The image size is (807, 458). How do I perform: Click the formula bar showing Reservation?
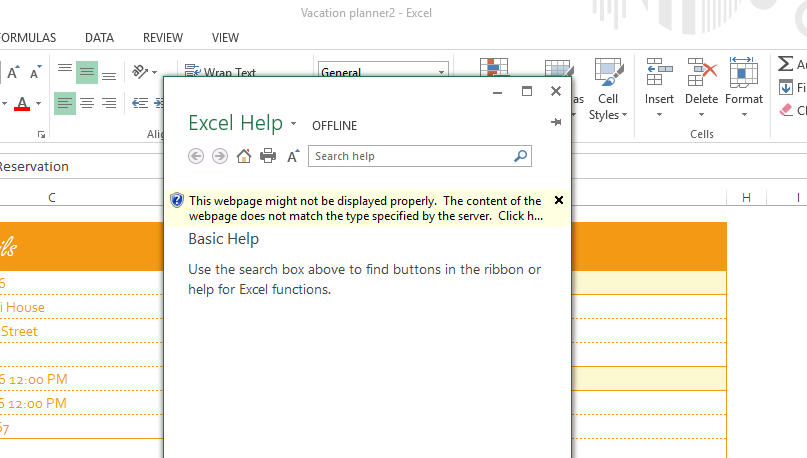(x=81, y=166)
